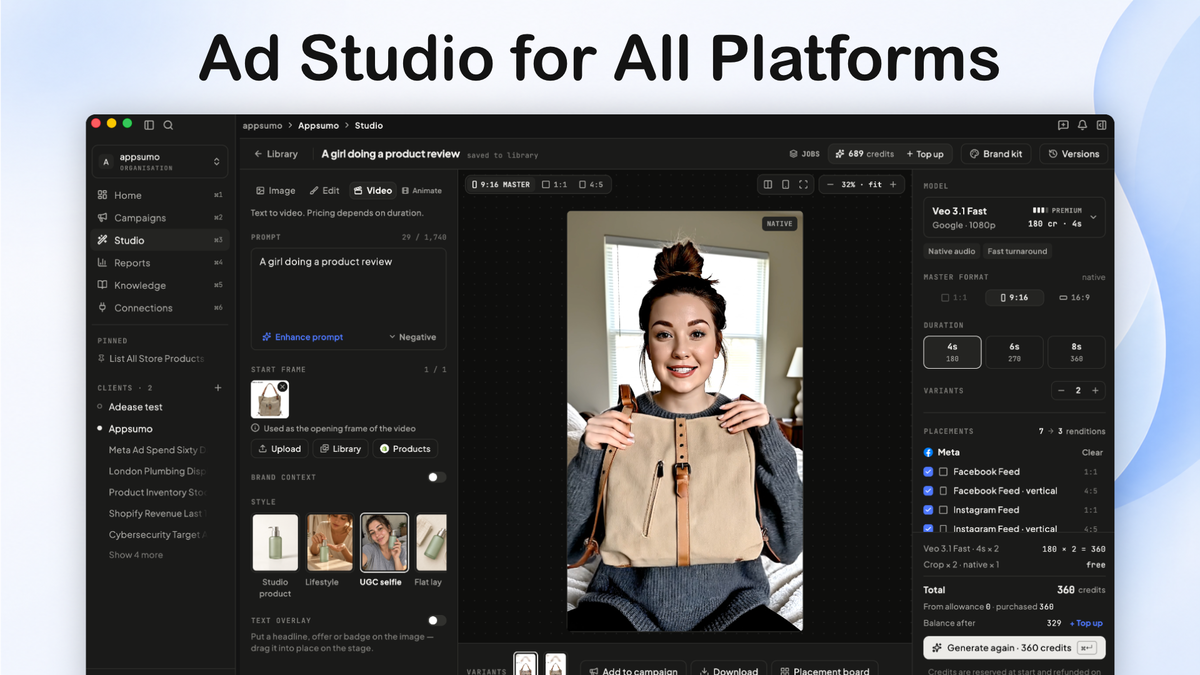
Task: Click fullscreen icon on canvas toolbar
Action: pyautogui.click(x=803, y=184)
